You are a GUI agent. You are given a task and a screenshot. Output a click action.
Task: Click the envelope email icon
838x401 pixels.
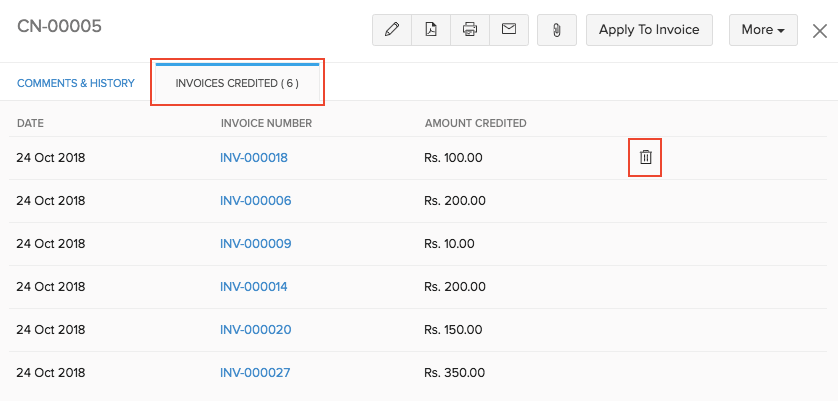pos(509,29)
